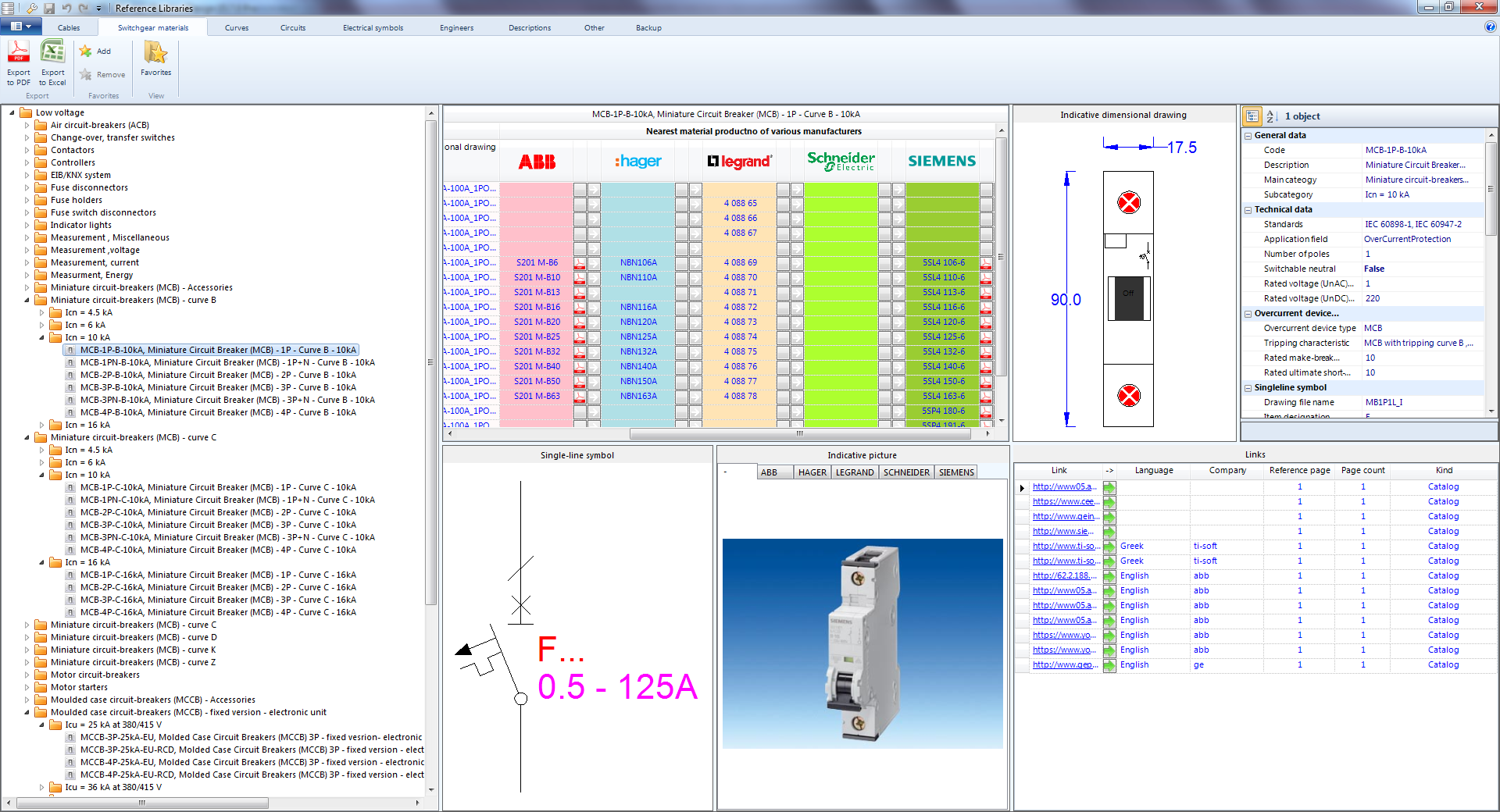Collapse the Technical data property group

[1248, 210]
